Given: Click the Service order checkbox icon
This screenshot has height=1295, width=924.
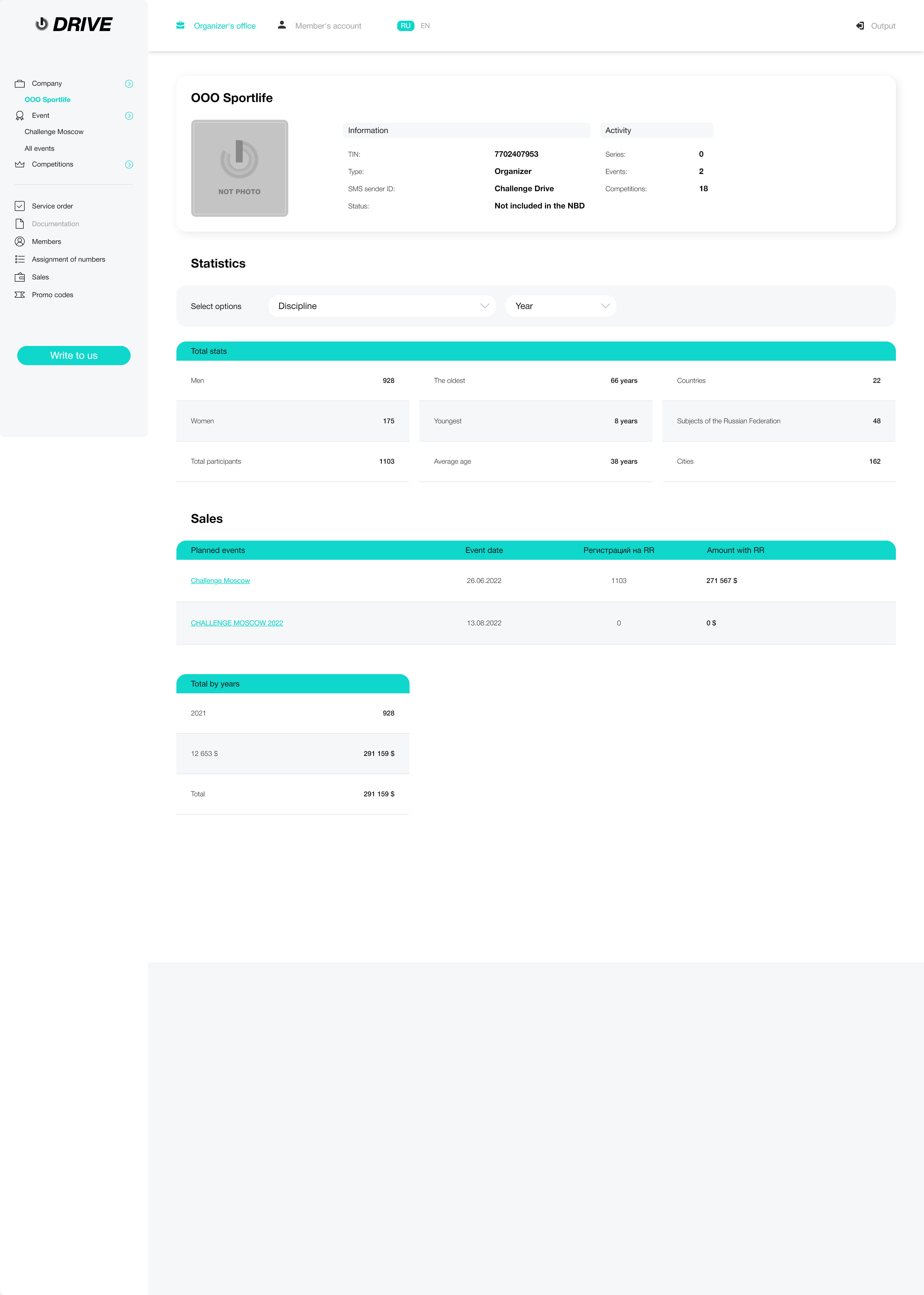Looking at the screenshot, I should coord(20,206).
